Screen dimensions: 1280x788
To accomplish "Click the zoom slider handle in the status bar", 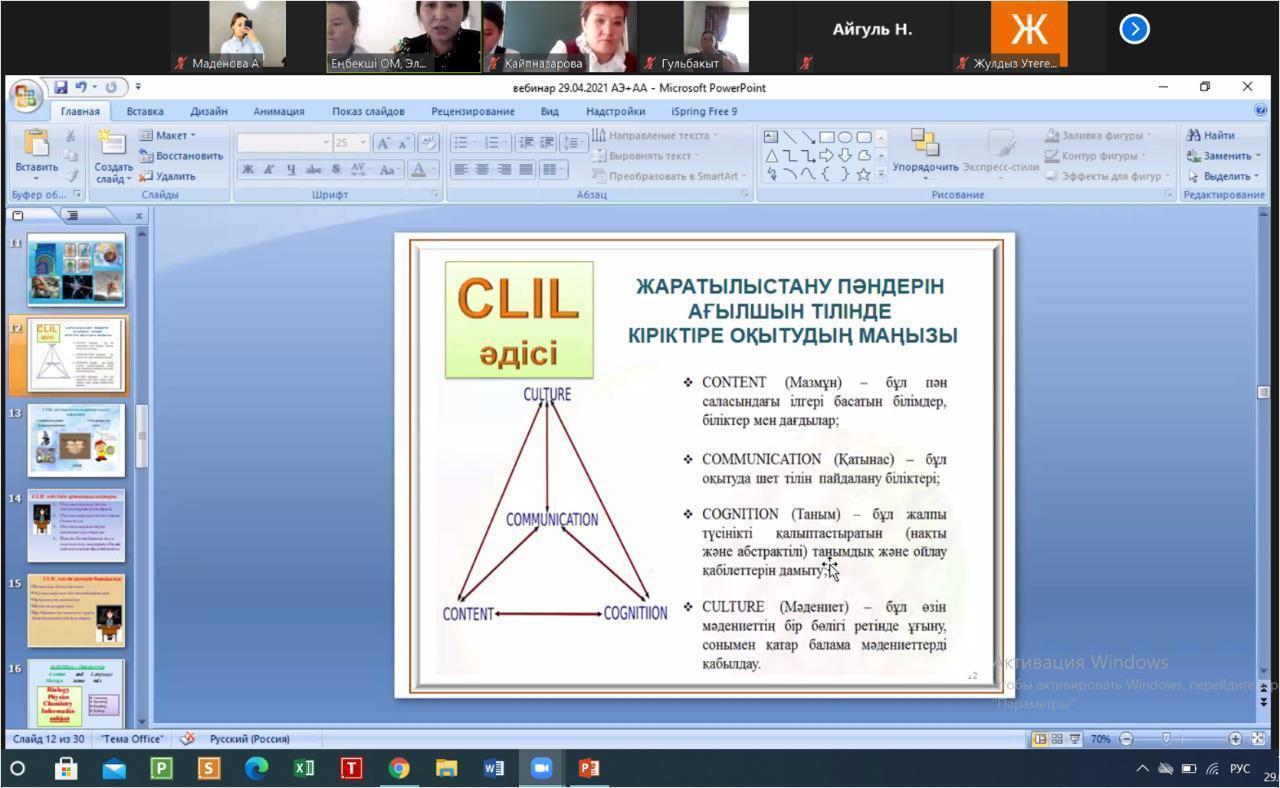I will click(1166, 739).
